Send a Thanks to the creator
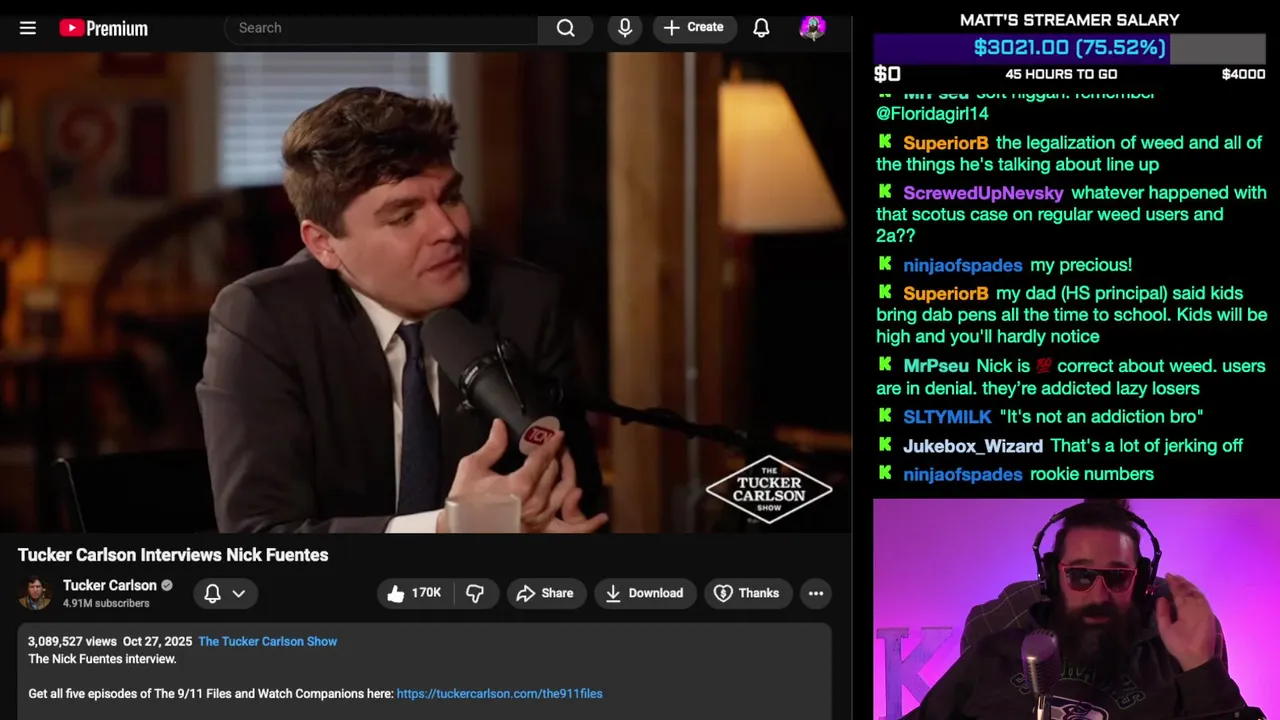 pyautogui.click(x=747, y=593)
